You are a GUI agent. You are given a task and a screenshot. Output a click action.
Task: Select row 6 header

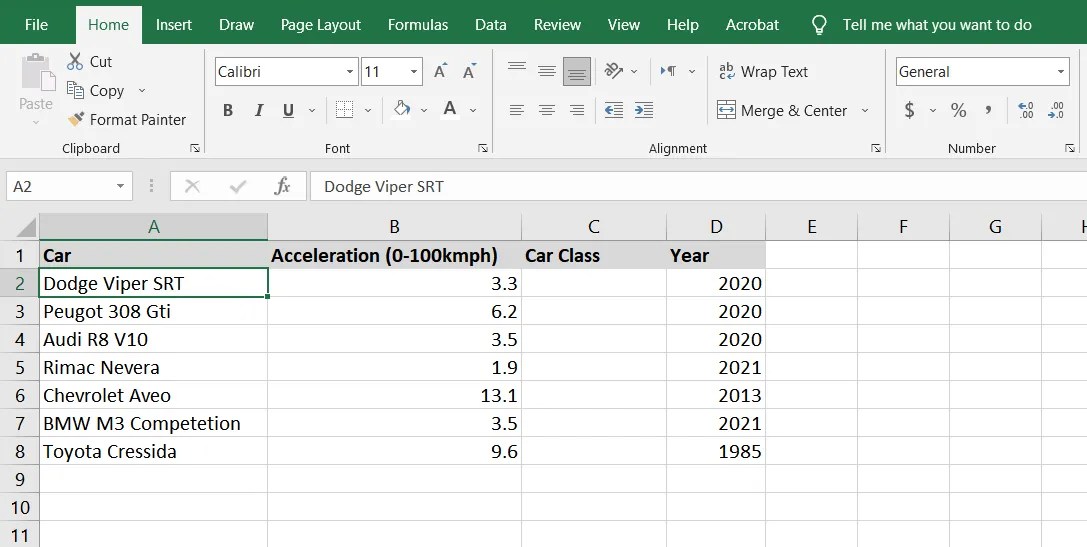coord(19,395)
